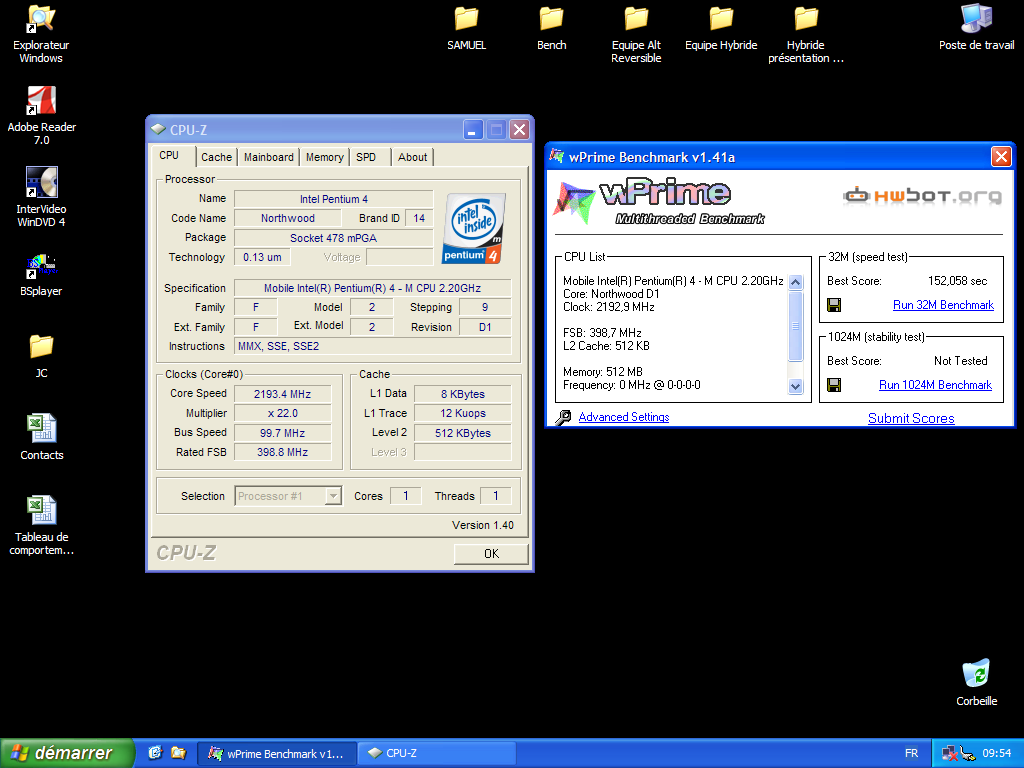Open Poste de travail icon
Viewport: 1024px width, 768px height.
976,28
